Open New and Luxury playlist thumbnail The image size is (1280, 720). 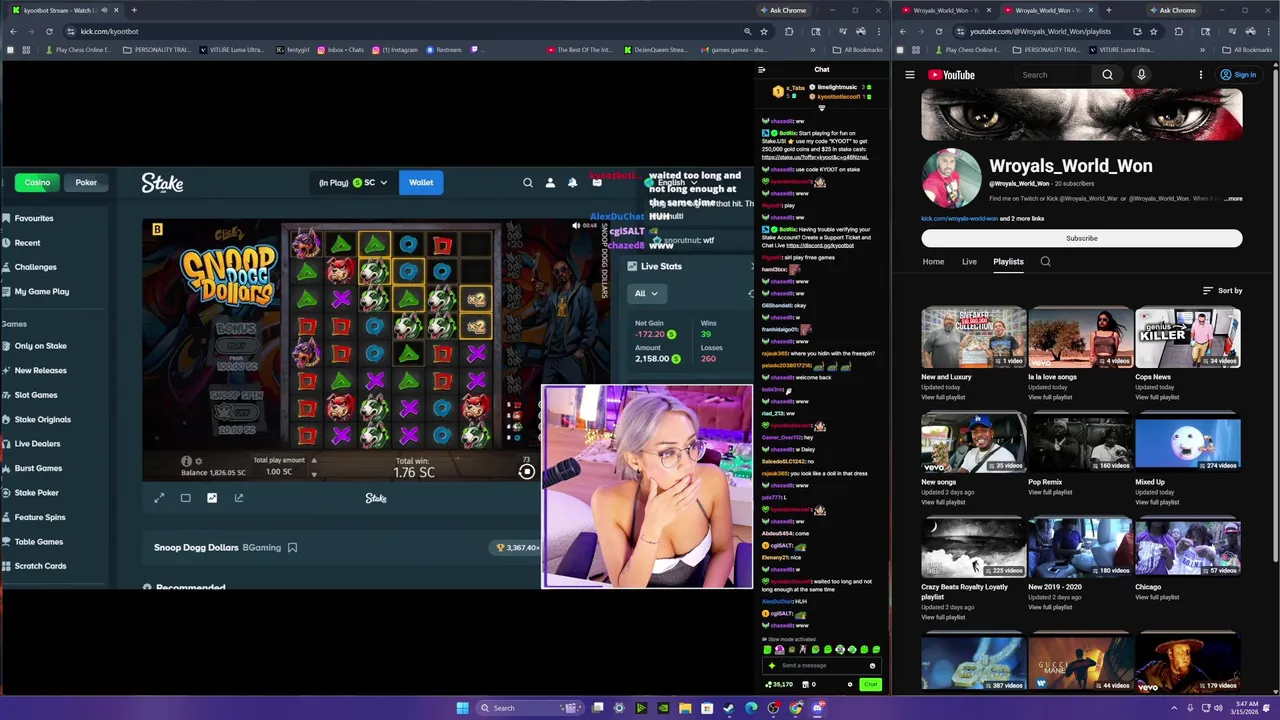click(974, 338)
